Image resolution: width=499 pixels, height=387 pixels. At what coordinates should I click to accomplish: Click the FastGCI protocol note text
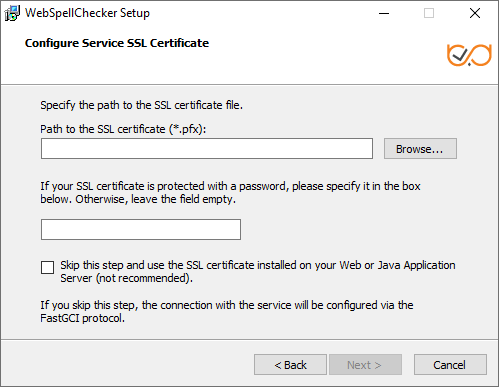click(227, 311)
